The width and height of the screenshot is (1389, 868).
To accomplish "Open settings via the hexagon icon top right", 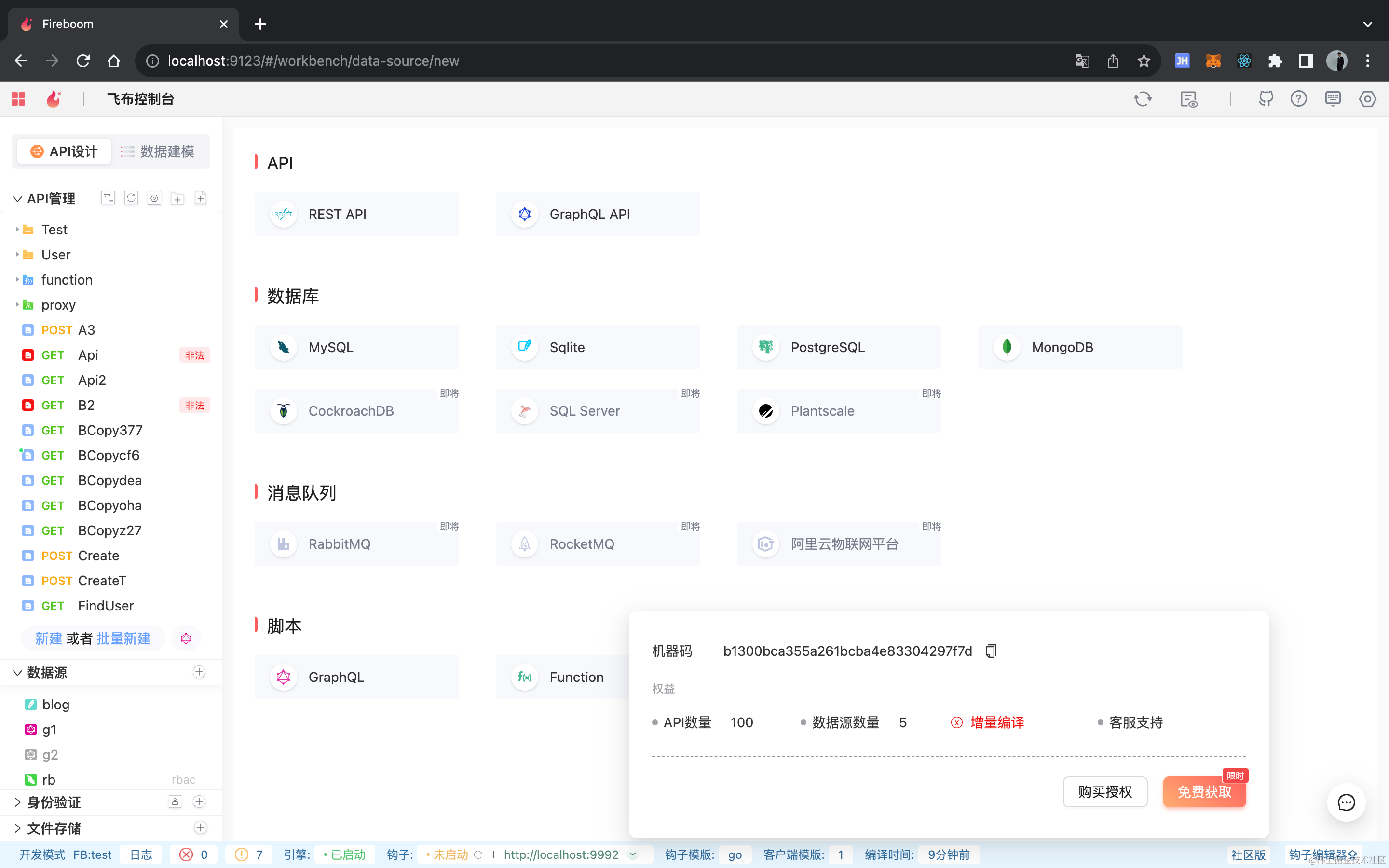I will tap(1367, 99).
